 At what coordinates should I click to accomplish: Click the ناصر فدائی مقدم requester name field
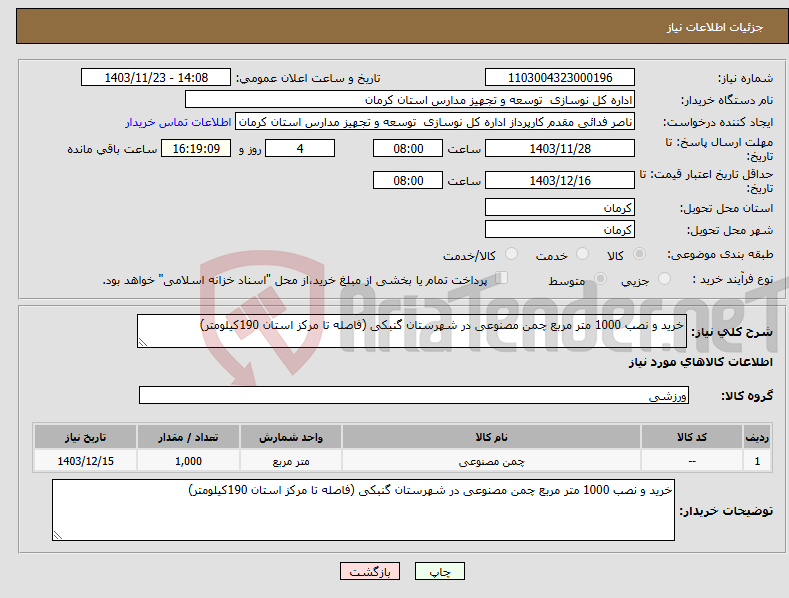point(435,122)
